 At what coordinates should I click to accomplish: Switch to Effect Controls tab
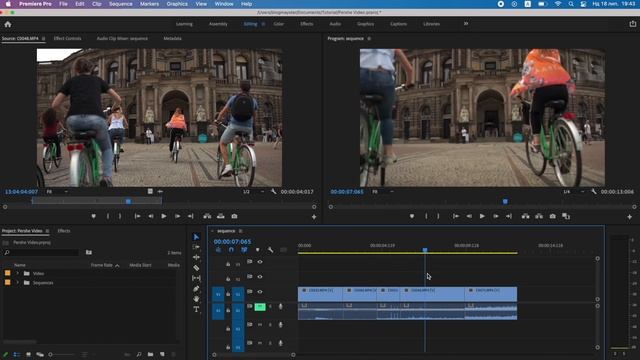click(67, 38)
